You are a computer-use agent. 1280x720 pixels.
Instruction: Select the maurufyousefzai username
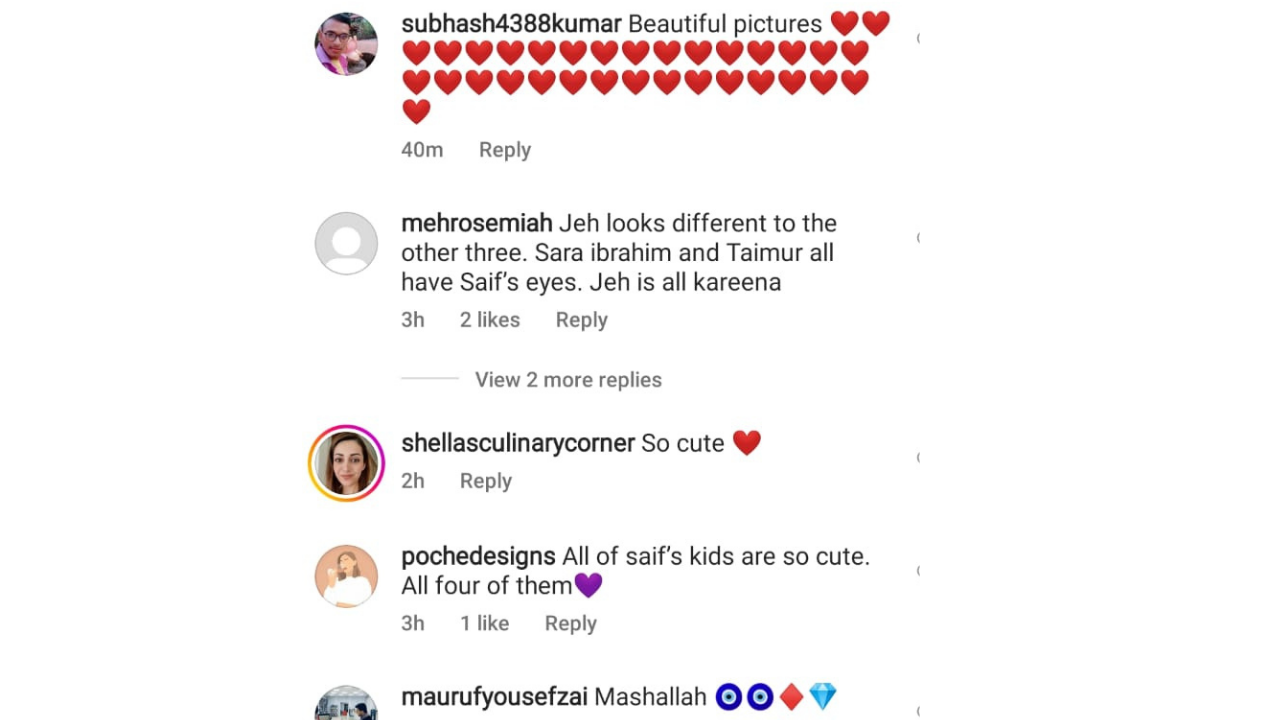(x=494, y=696)
